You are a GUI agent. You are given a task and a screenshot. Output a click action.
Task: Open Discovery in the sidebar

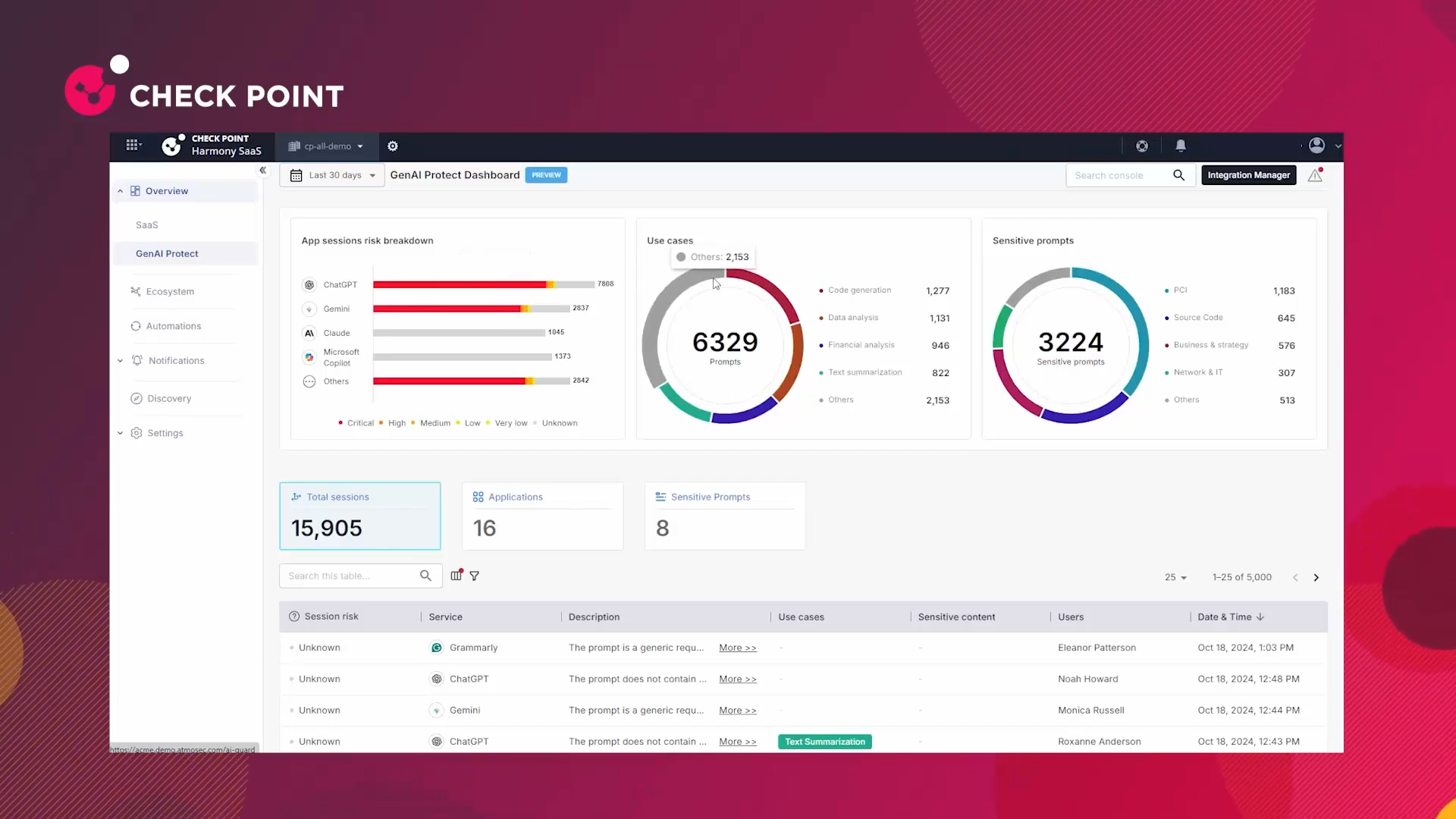169,399
